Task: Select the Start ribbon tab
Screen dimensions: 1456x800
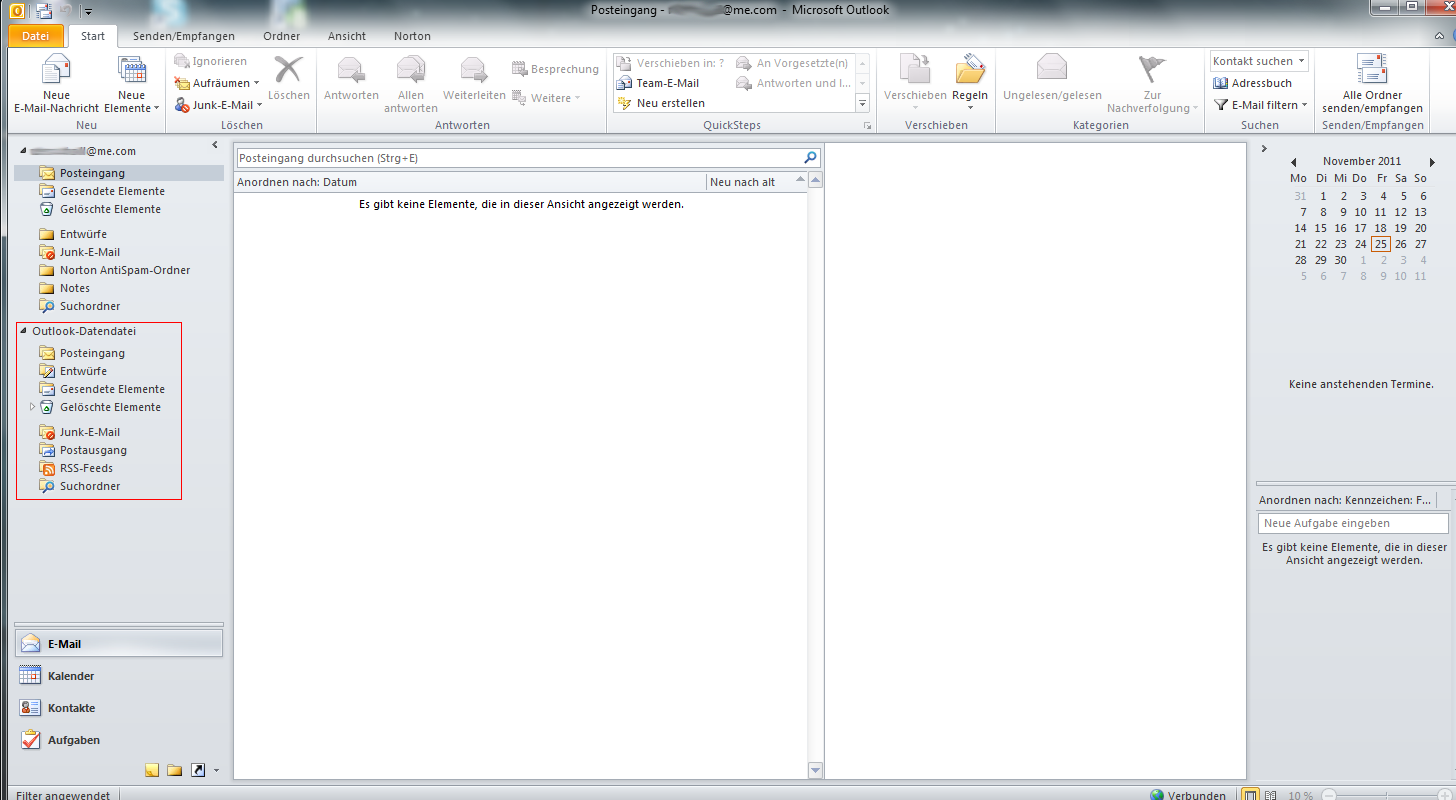Action: click(93, 36)
